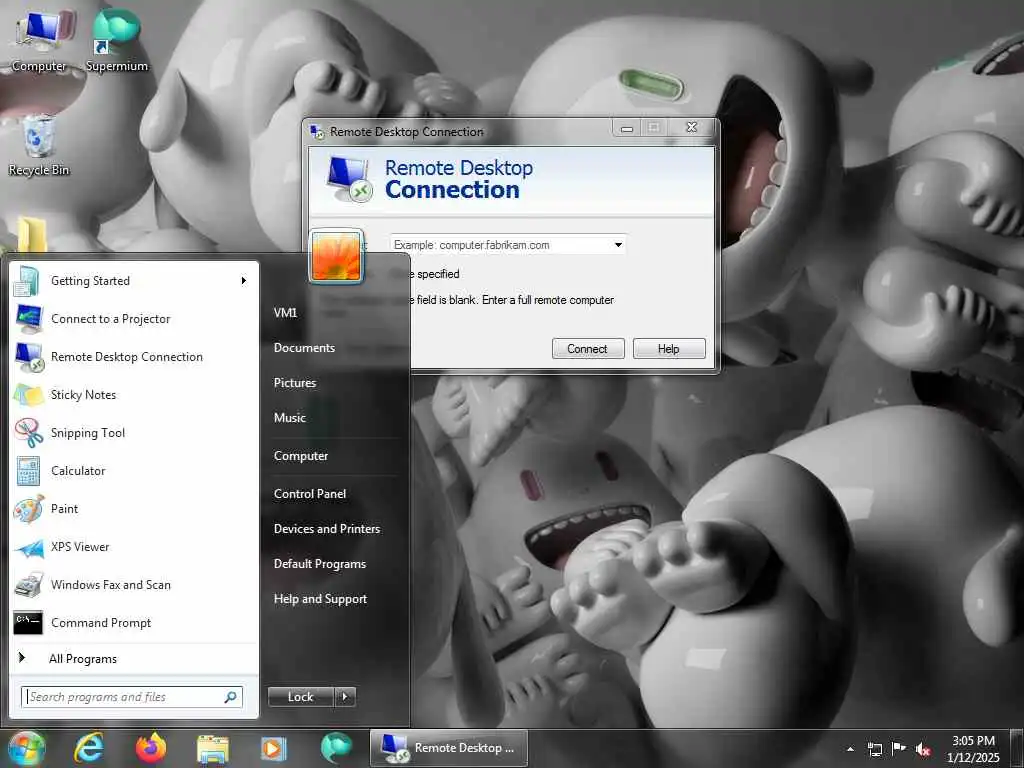Click the muted volume speaker icon
The height and width of the screenshot is (768, 1024).
click(x=923, y=749)
